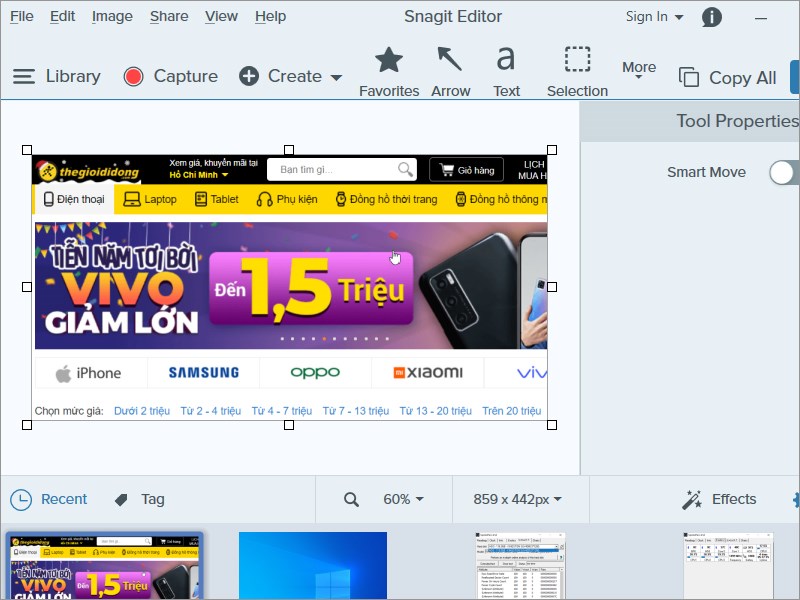The image size is (800, 600).
Task: Click the Xiaomi brand logo
Action: pyautogui.click(x=428, y=373)
